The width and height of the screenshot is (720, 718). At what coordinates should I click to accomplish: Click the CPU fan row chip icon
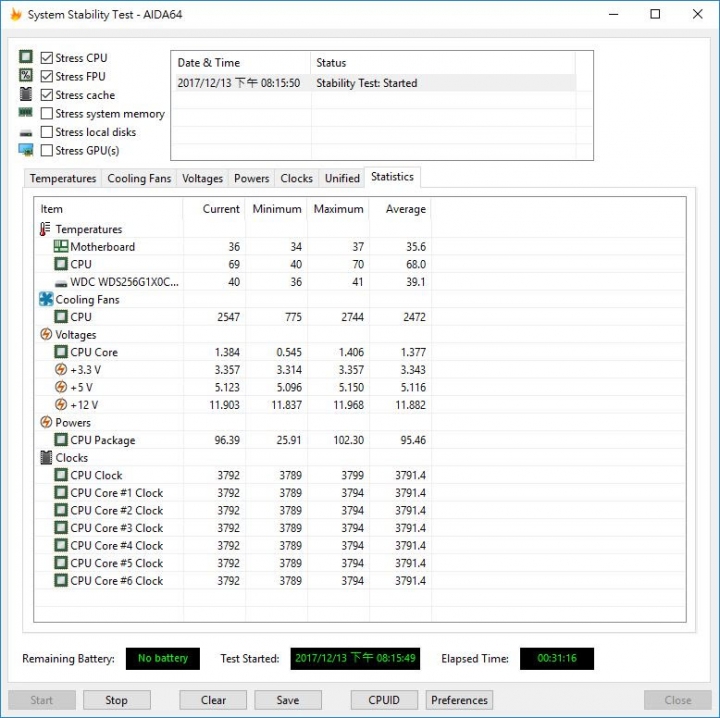coord(61,317)
